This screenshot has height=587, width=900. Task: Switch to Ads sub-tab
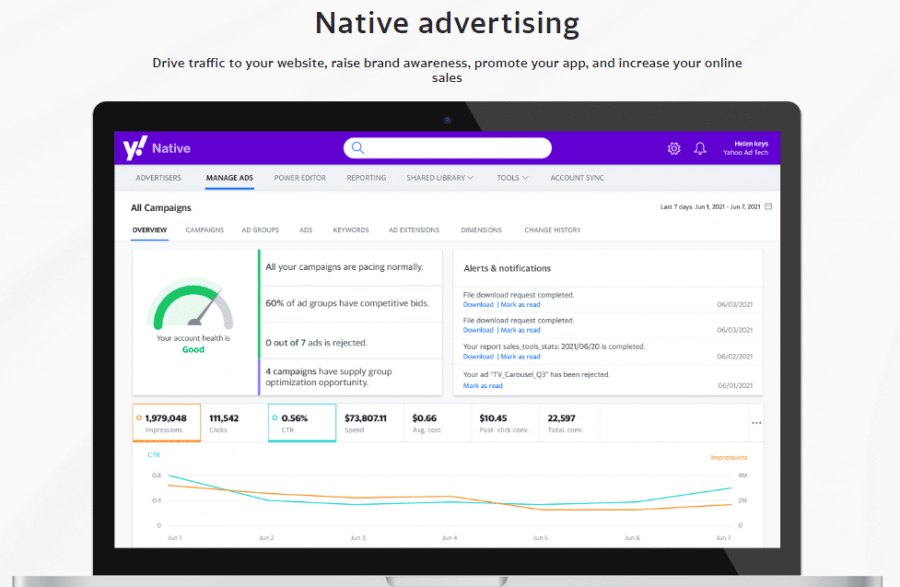[x=306, y=230]
